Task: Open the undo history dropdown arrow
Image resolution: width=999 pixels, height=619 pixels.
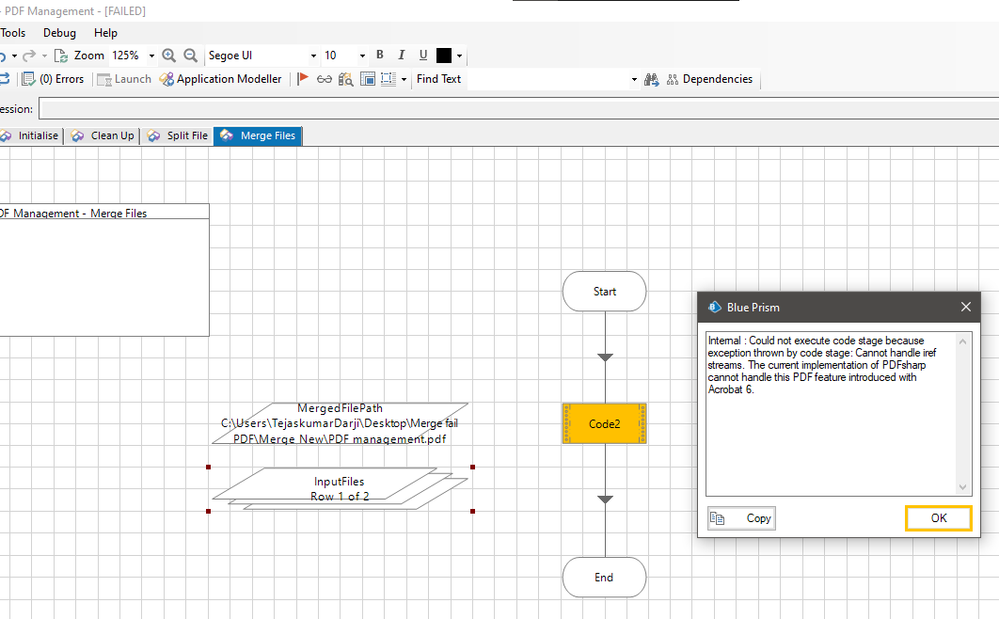Action: click(x=14, y=56)
